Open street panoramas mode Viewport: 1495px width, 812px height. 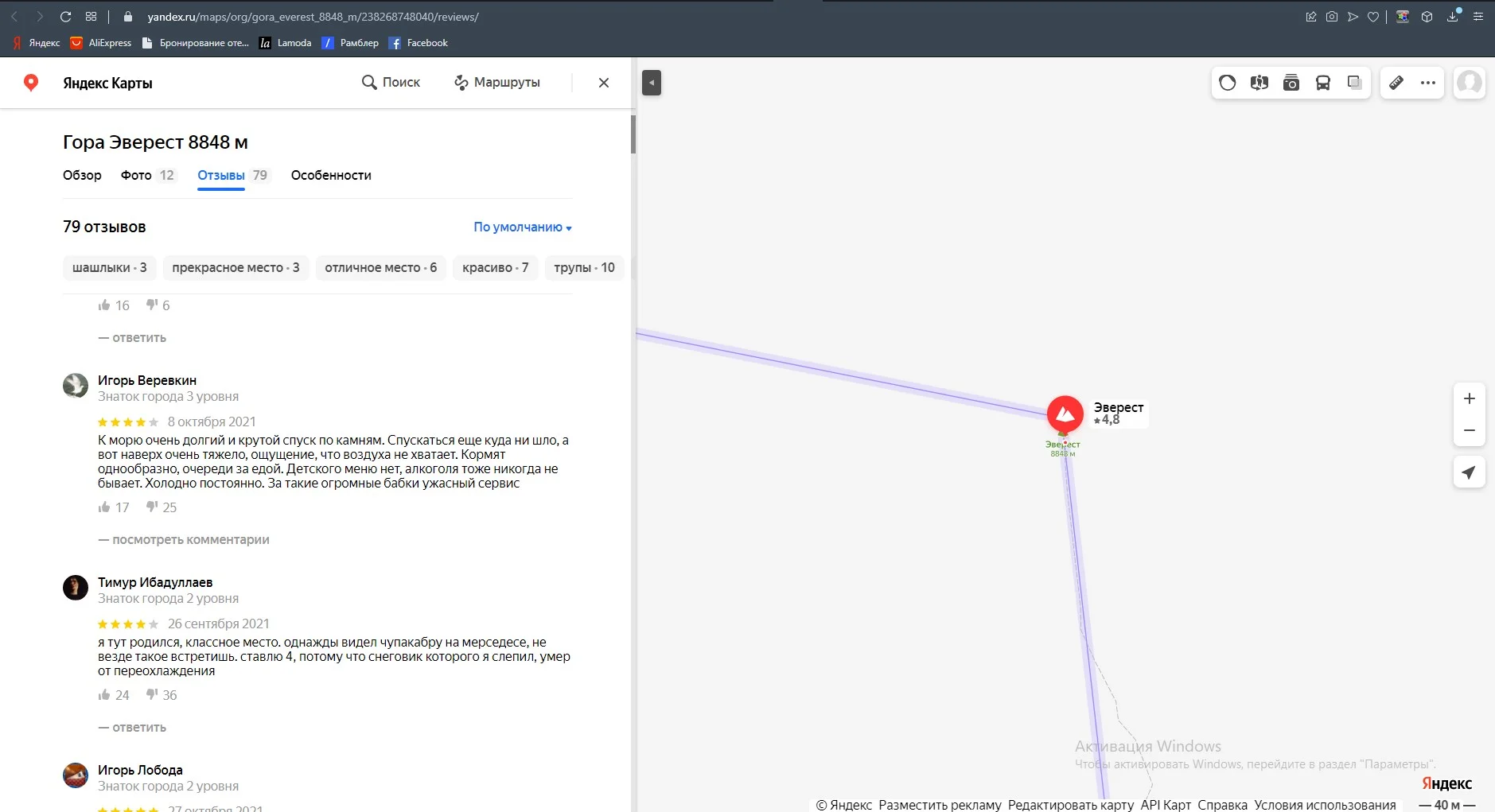1259,83
